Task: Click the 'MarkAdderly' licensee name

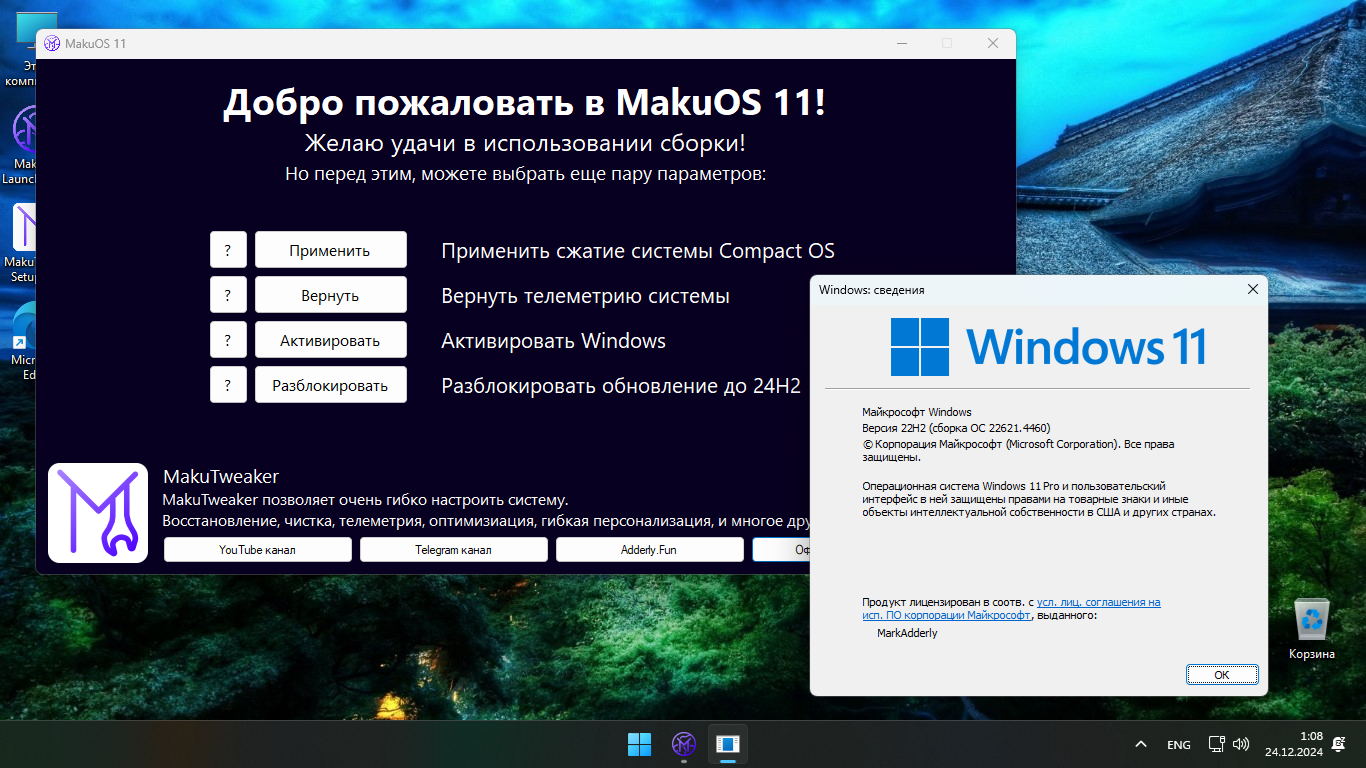Action: (907, 633)
